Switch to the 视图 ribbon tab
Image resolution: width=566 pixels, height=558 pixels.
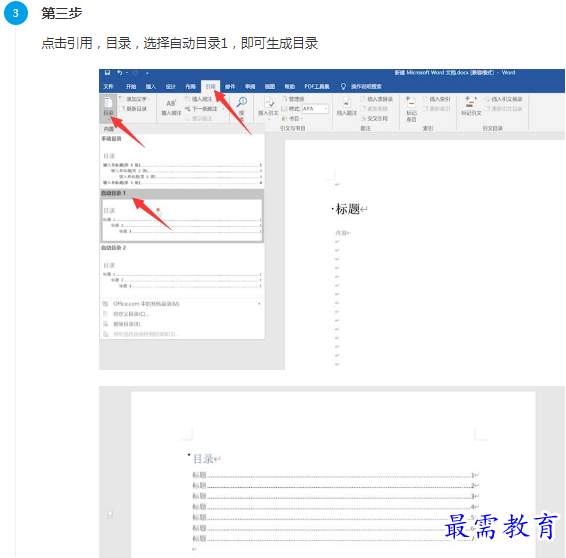270,87
